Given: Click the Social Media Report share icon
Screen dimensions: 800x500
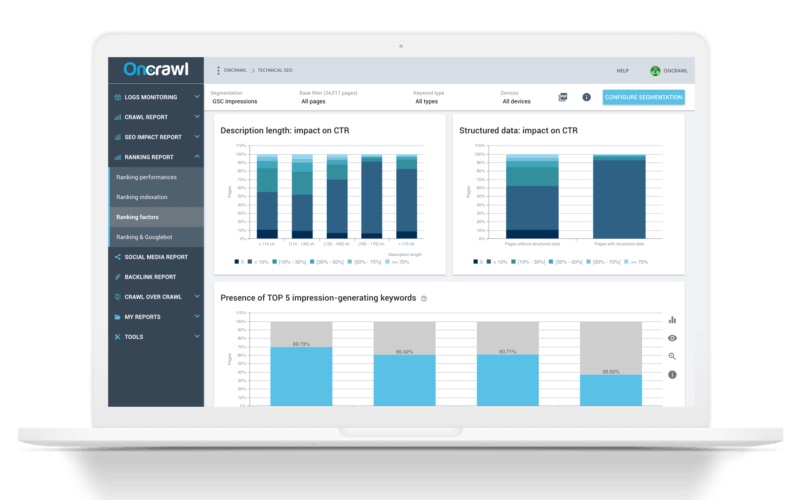Looking at the screenshot, I should point(118,257).
